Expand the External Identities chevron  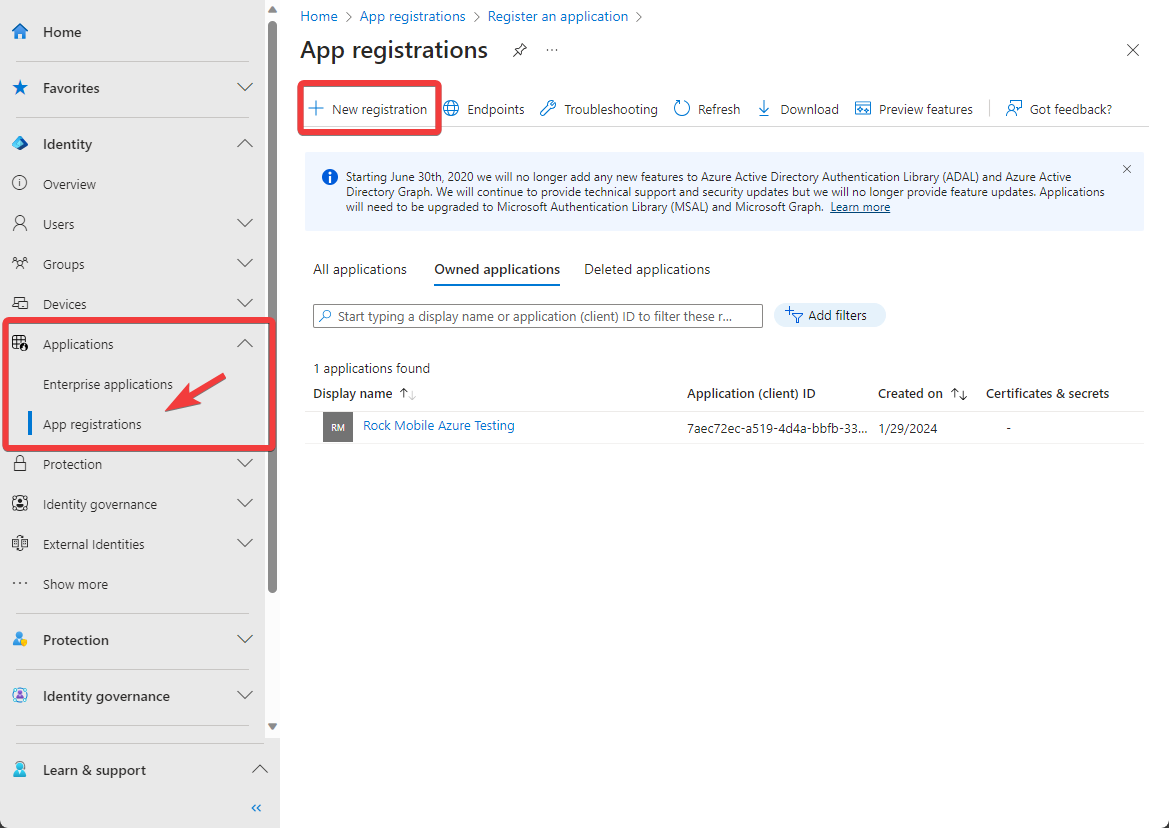point(245,543)
